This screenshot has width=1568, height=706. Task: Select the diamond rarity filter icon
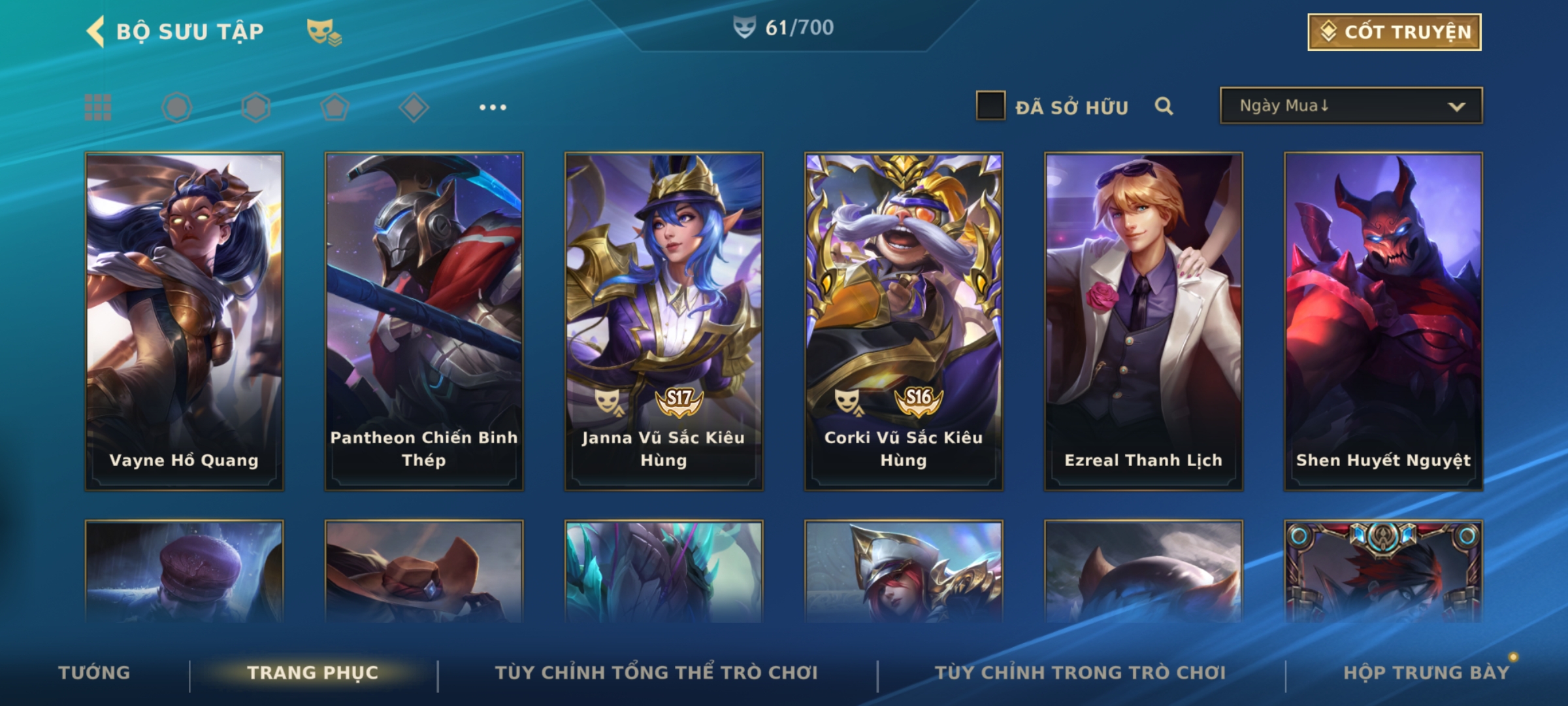[414, 107]
